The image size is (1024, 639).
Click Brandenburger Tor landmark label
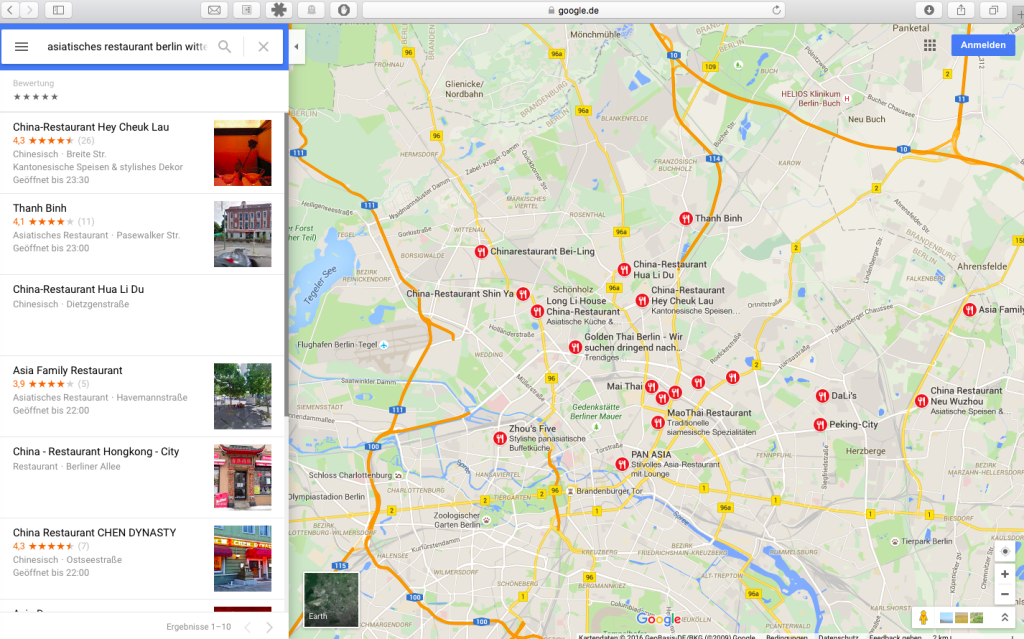(609, 491)
